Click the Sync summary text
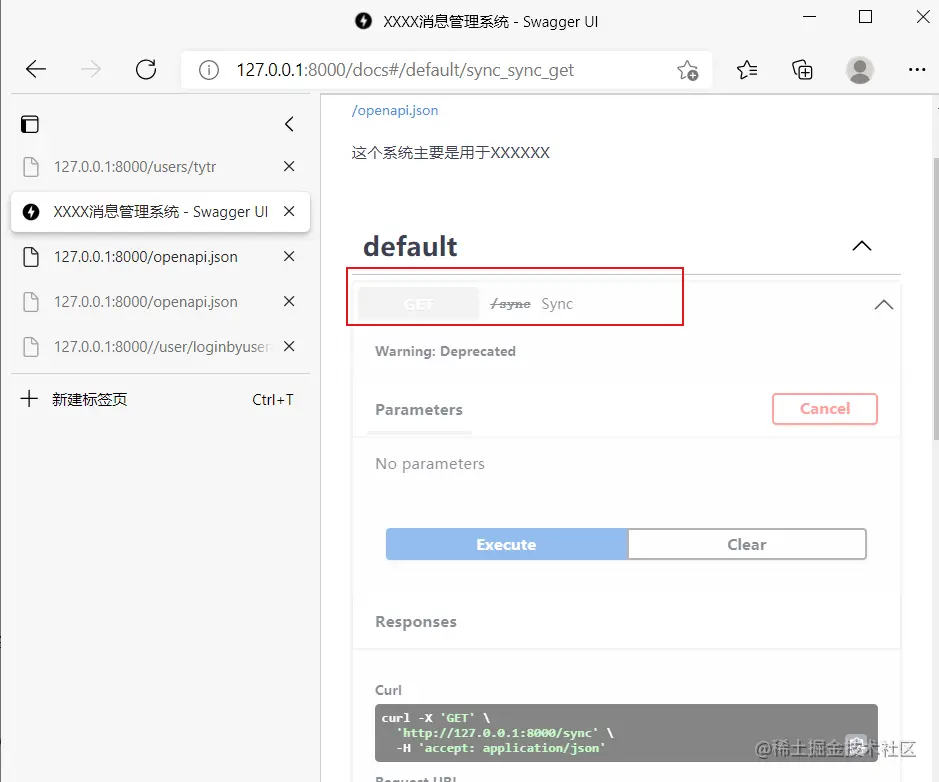939x782 pixels. click(557, 304)
